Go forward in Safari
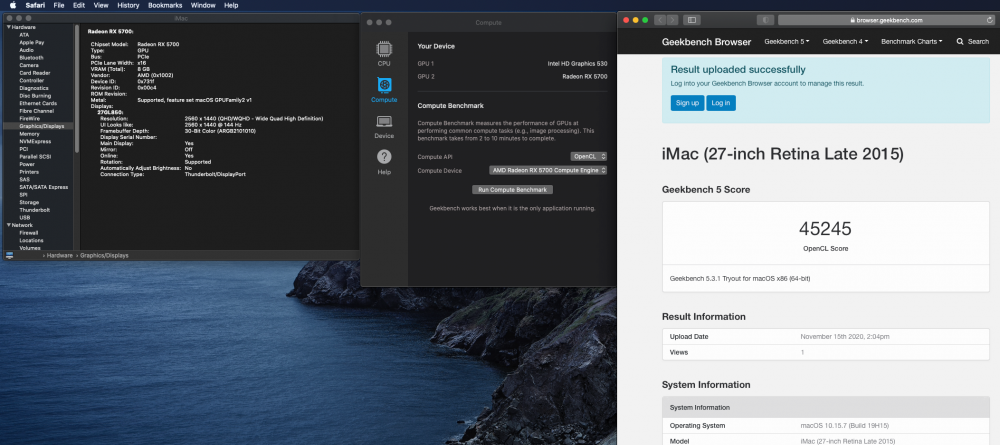 672,20
